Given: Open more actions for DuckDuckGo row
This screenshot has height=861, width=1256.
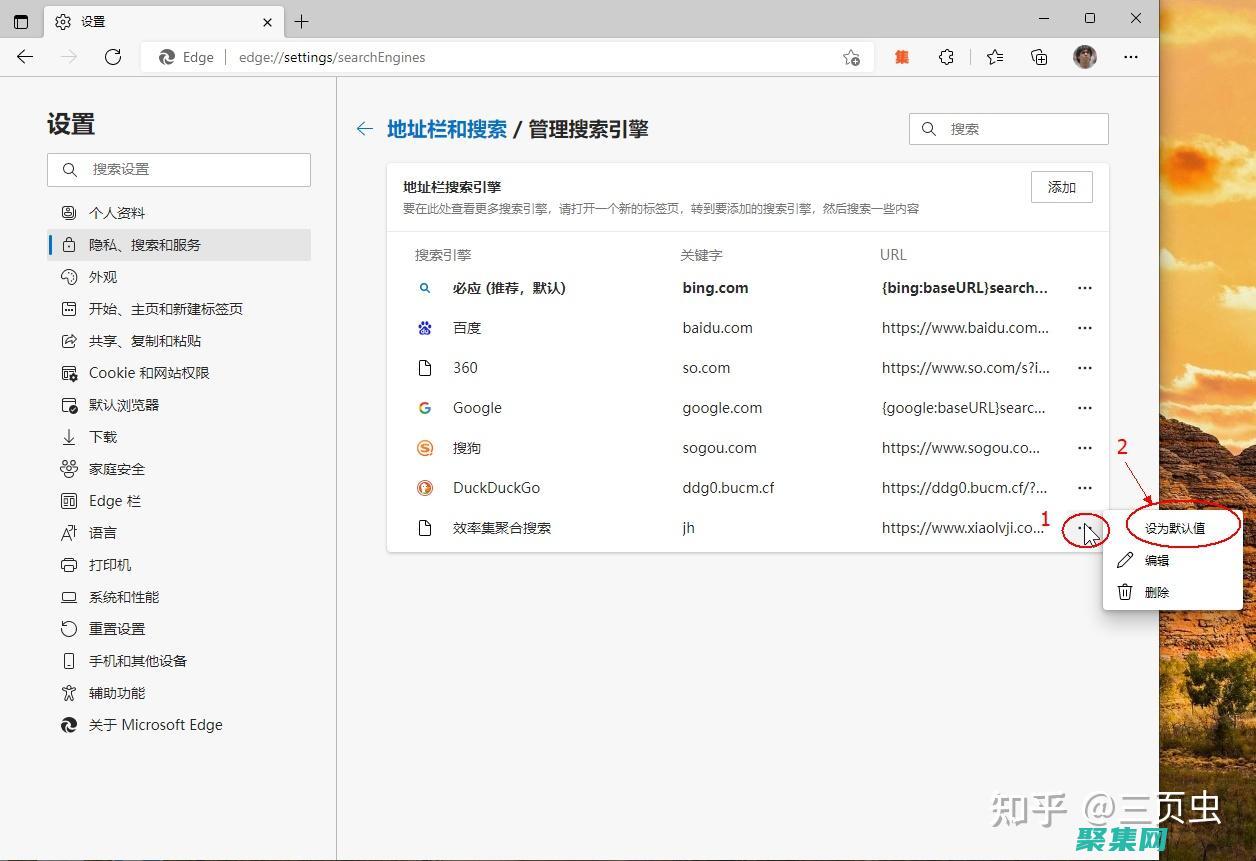Looking at the screenshot, I should tap(1085, 488).
